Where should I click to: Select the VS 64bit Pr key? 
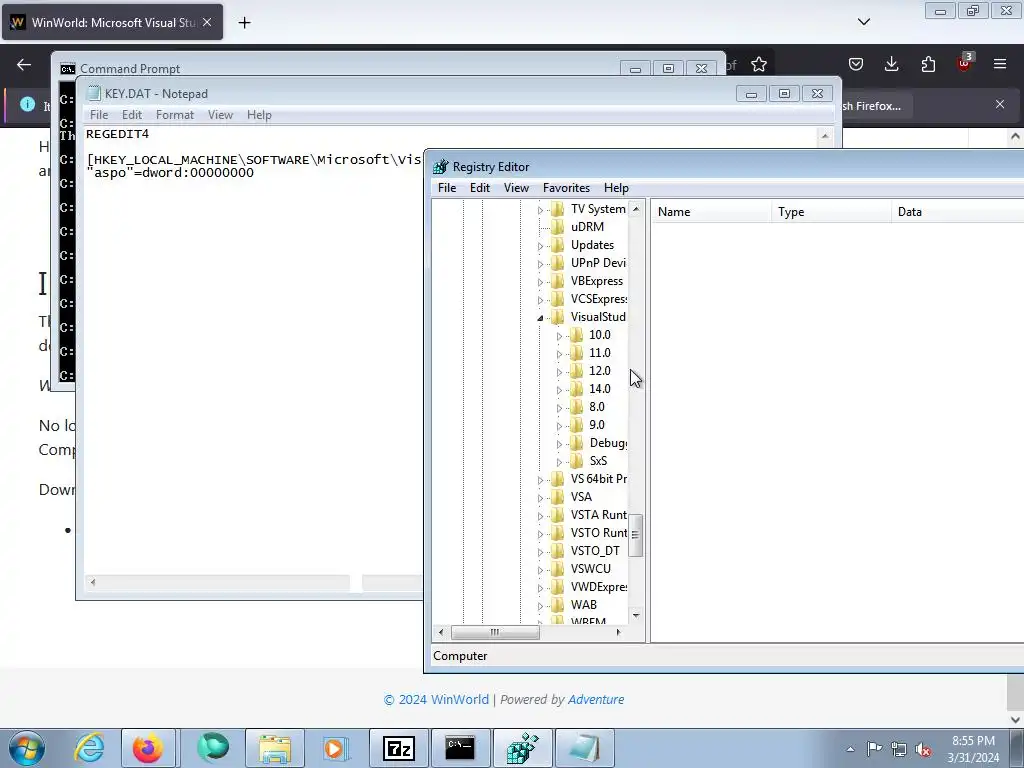(x=598, y=479)
